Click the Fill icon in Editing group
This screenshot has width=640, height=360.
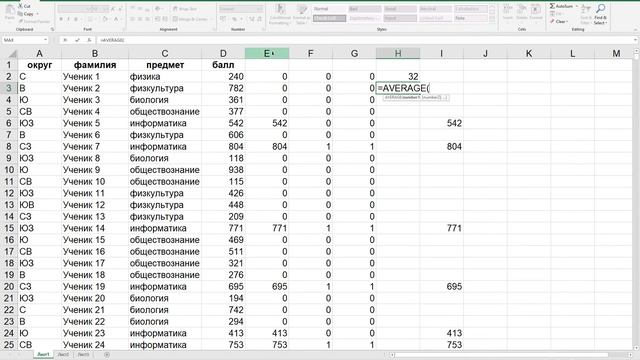tap(552, 14)
